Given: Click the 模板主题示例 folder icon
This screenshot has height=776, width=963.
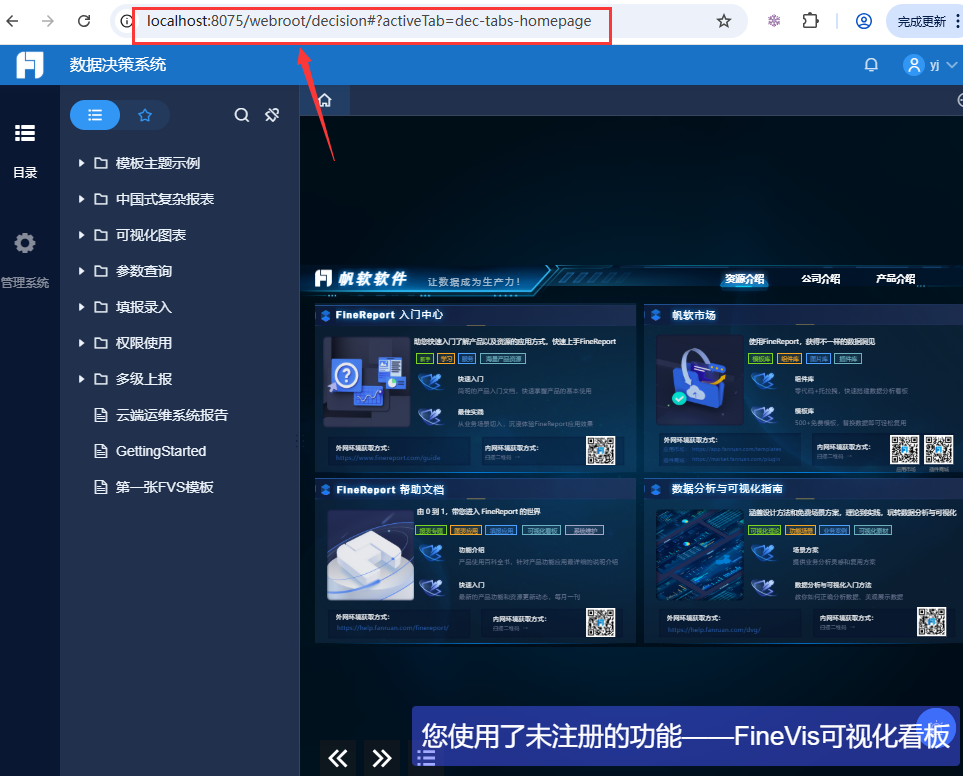Looking at the screenshot, I should click(101, 163).
